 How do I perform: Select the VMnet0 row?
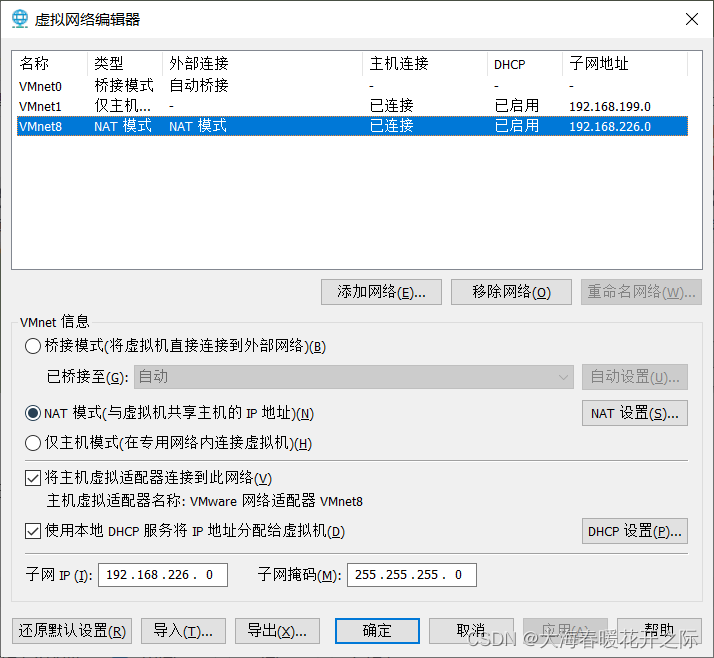click(x=352, y=86)
